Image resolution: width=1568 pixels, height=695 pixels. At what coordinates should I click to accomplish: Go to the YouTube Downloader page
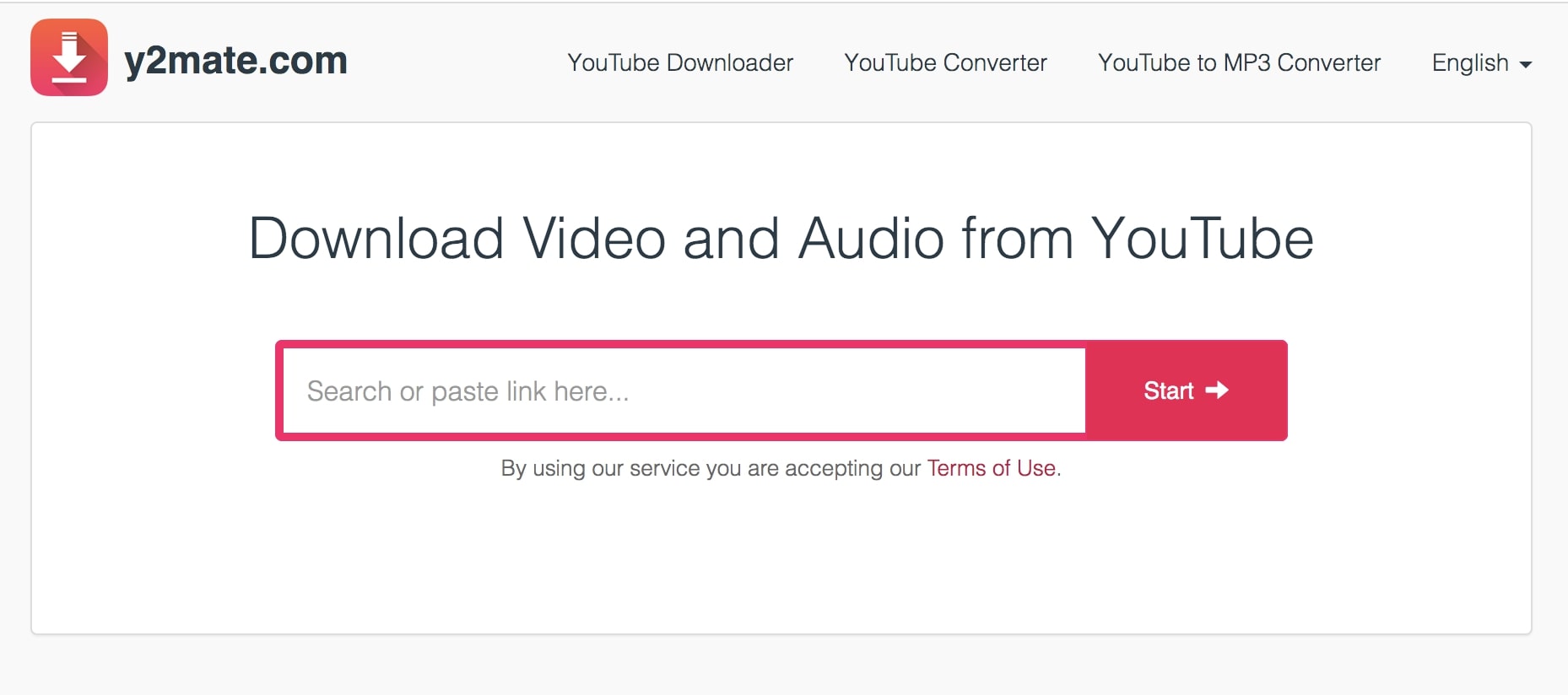[x=679, y=63]
